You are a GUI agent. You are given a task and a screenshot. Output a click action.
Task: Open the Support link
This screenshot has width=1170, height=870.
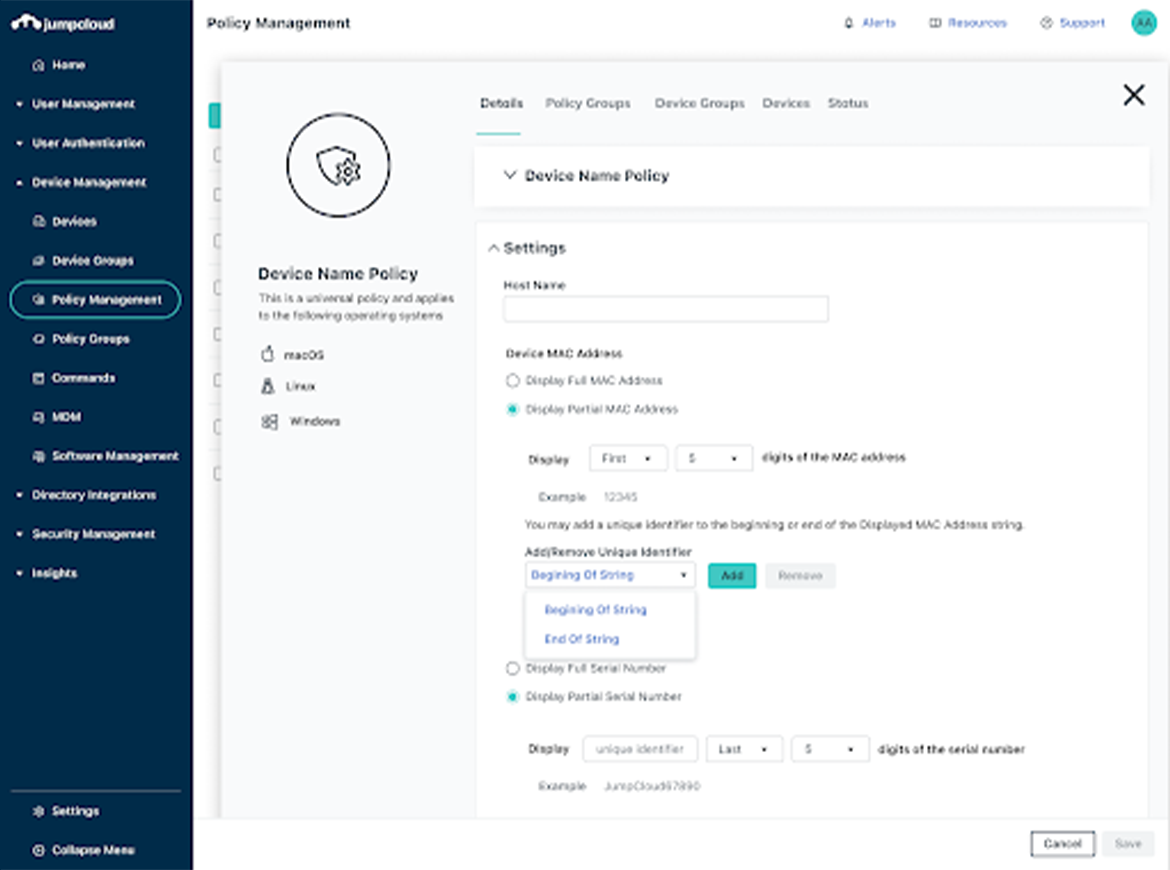[x=1082, y=23]
